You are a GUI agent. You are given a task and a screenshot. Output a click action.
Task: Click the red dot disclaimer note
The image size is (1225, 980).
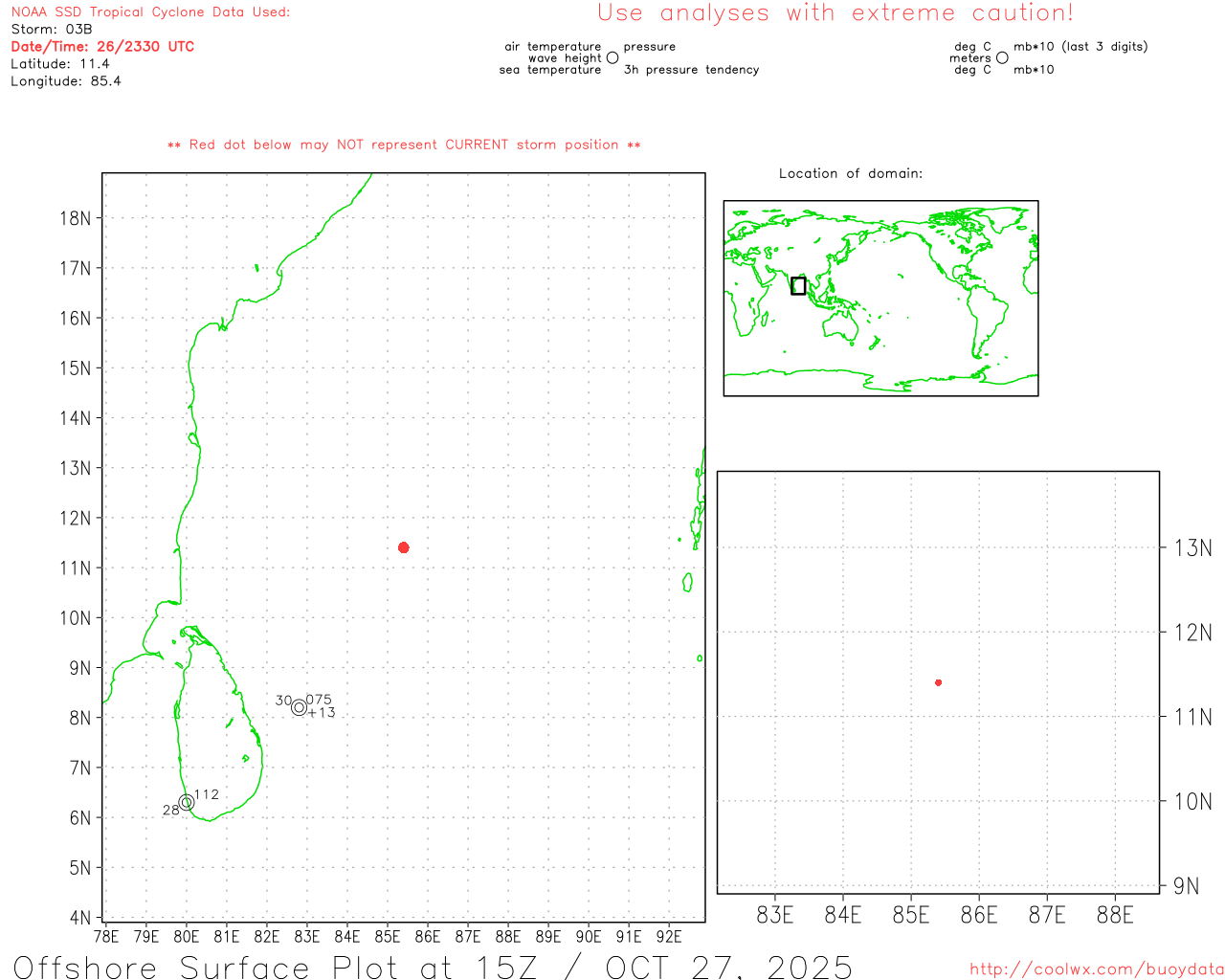(x=404, y=145)
